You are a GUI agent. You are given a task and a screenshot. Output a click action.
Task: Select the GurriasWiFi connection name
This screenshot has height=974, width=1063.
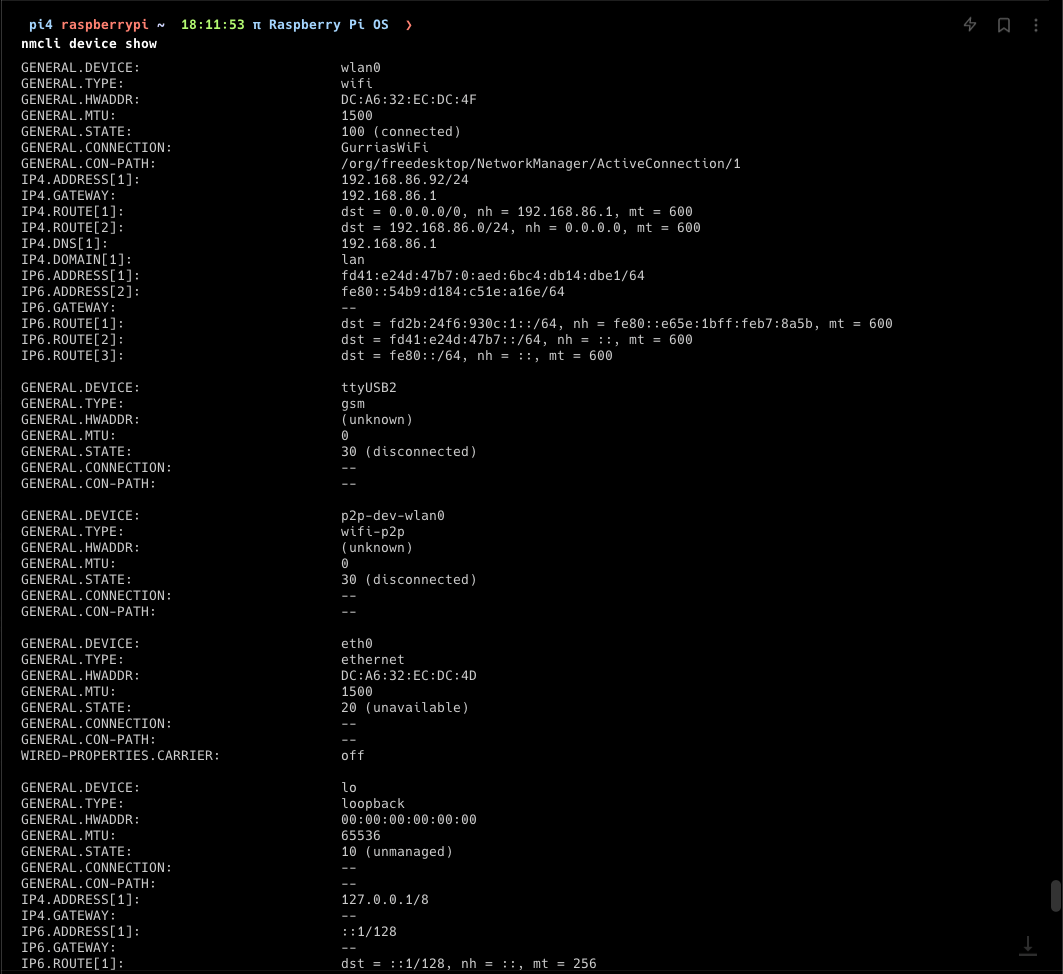tap(384, 148)
